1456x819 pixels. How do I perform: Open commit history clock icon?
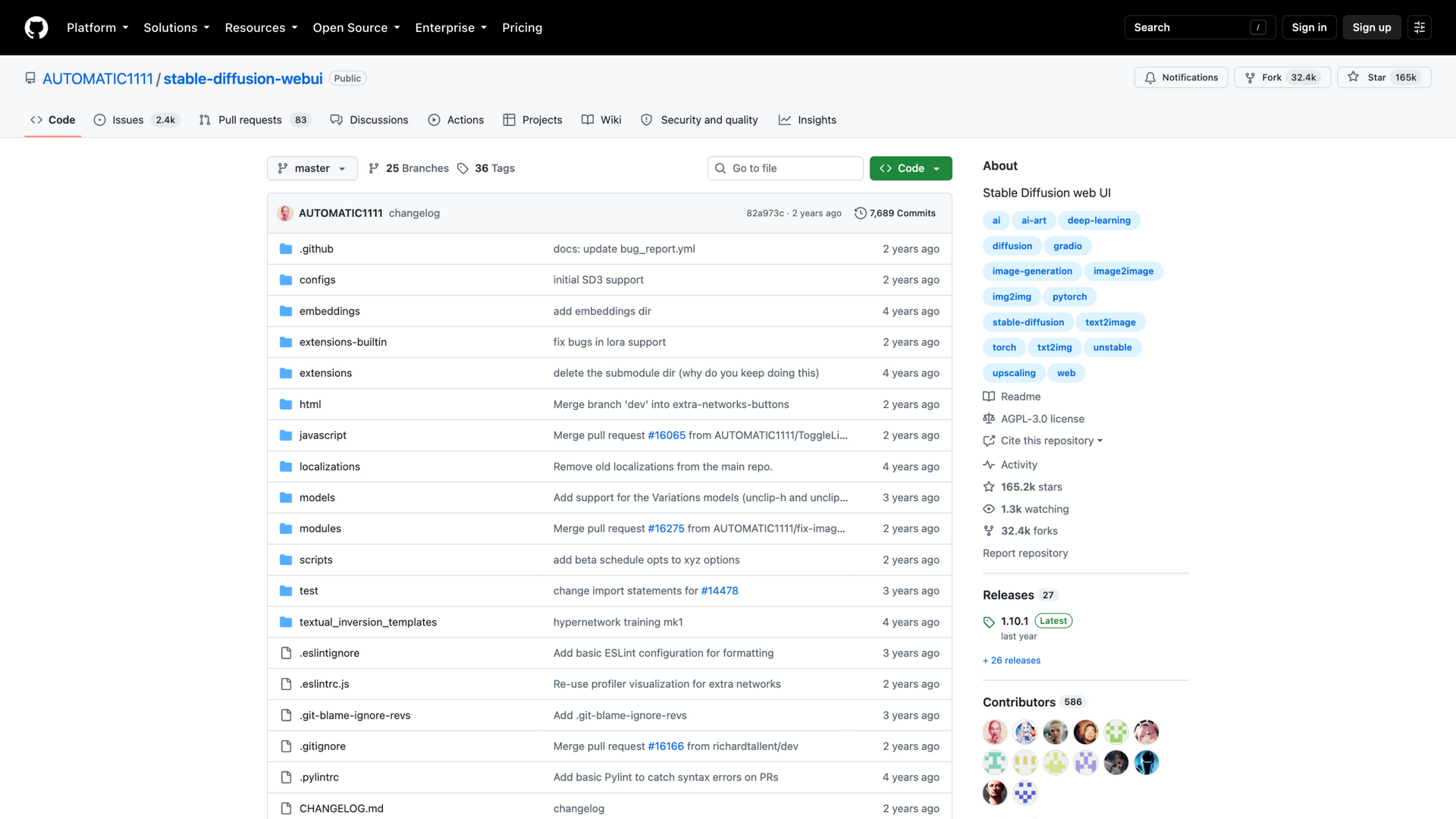click(x=860, y=213)
